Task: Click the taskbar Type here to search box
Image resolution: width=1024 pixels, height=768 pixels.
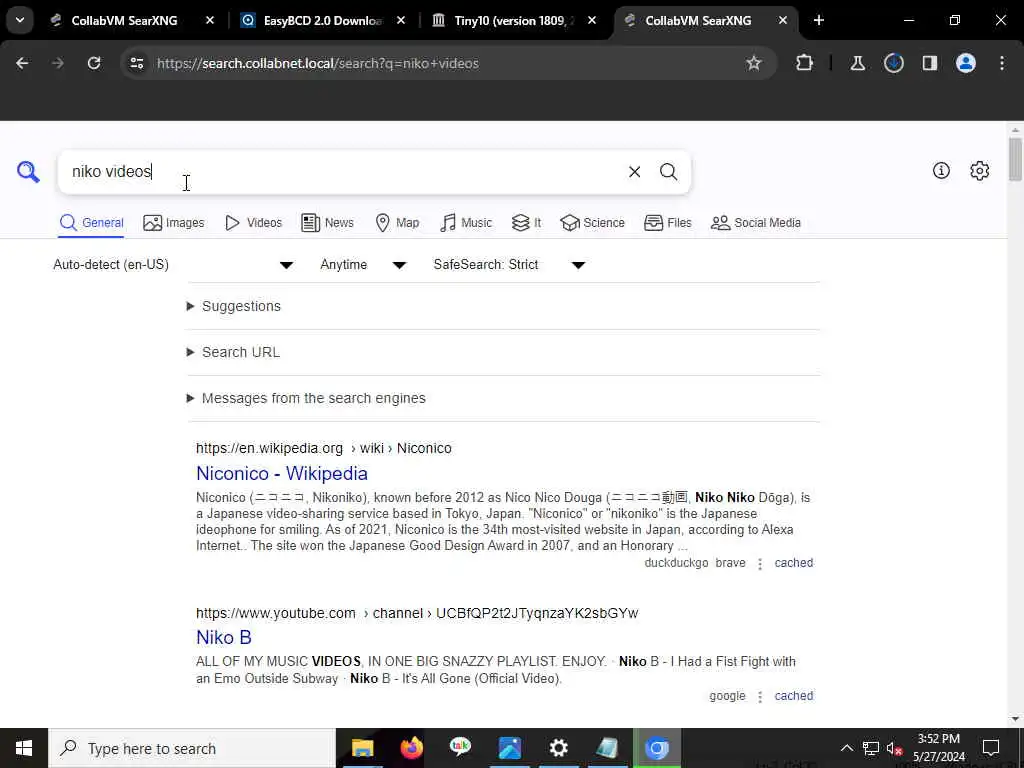Action: (x=192, y=748)
